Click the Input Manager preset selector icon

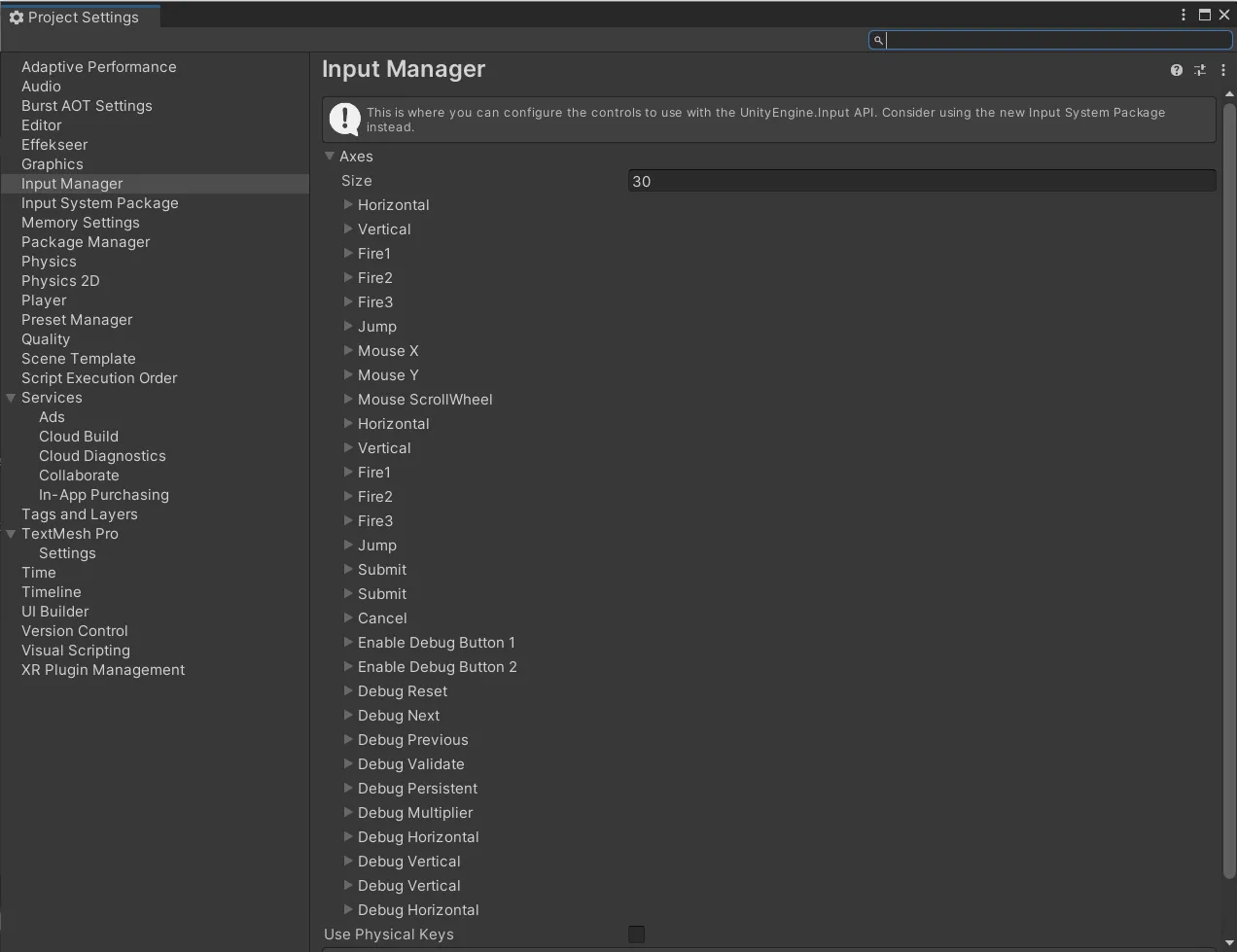point(1200,70)
